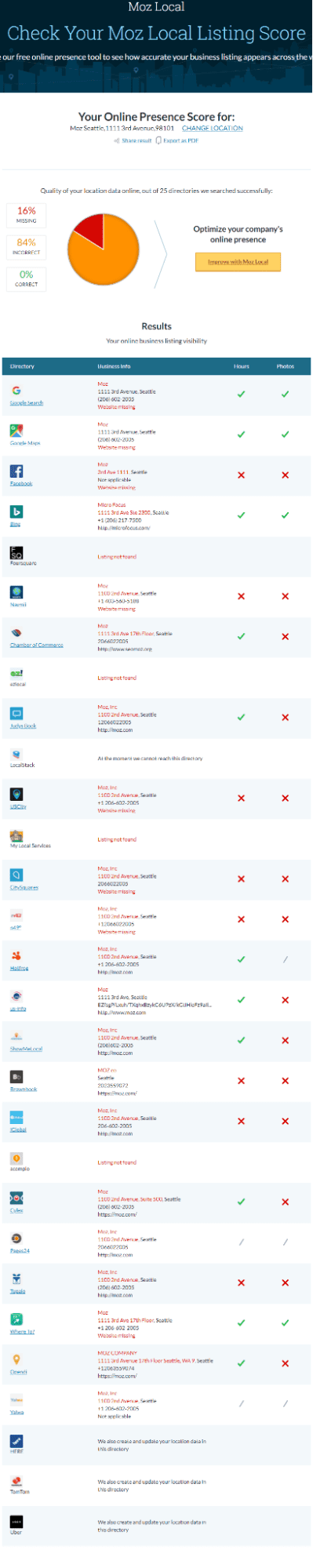
Task: Click the Foursquare logo icon
Action: pos(16,552)
